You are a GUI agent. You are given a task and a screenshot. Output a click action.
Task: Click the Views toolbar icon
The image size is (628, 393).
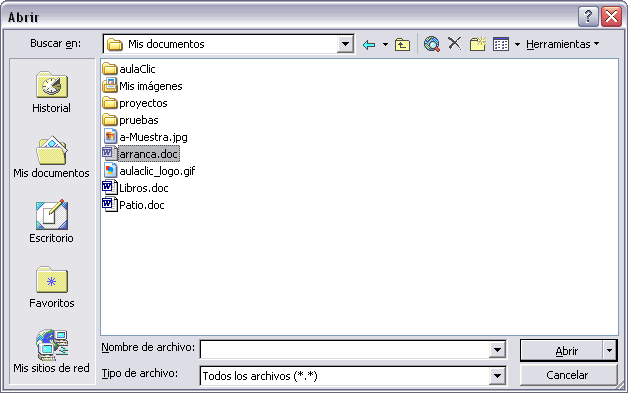(x=501, y=44)
